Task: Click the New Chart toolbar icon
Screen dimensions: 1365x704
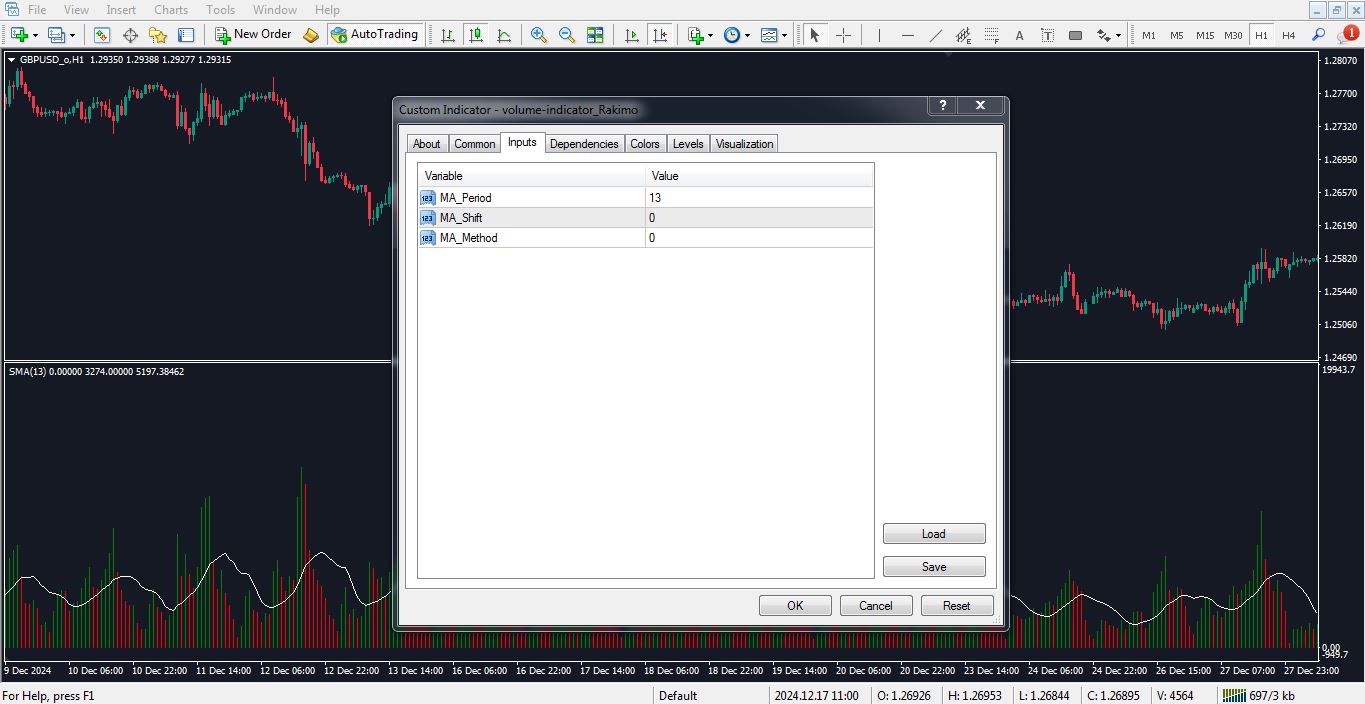Action: click(18, 35)
